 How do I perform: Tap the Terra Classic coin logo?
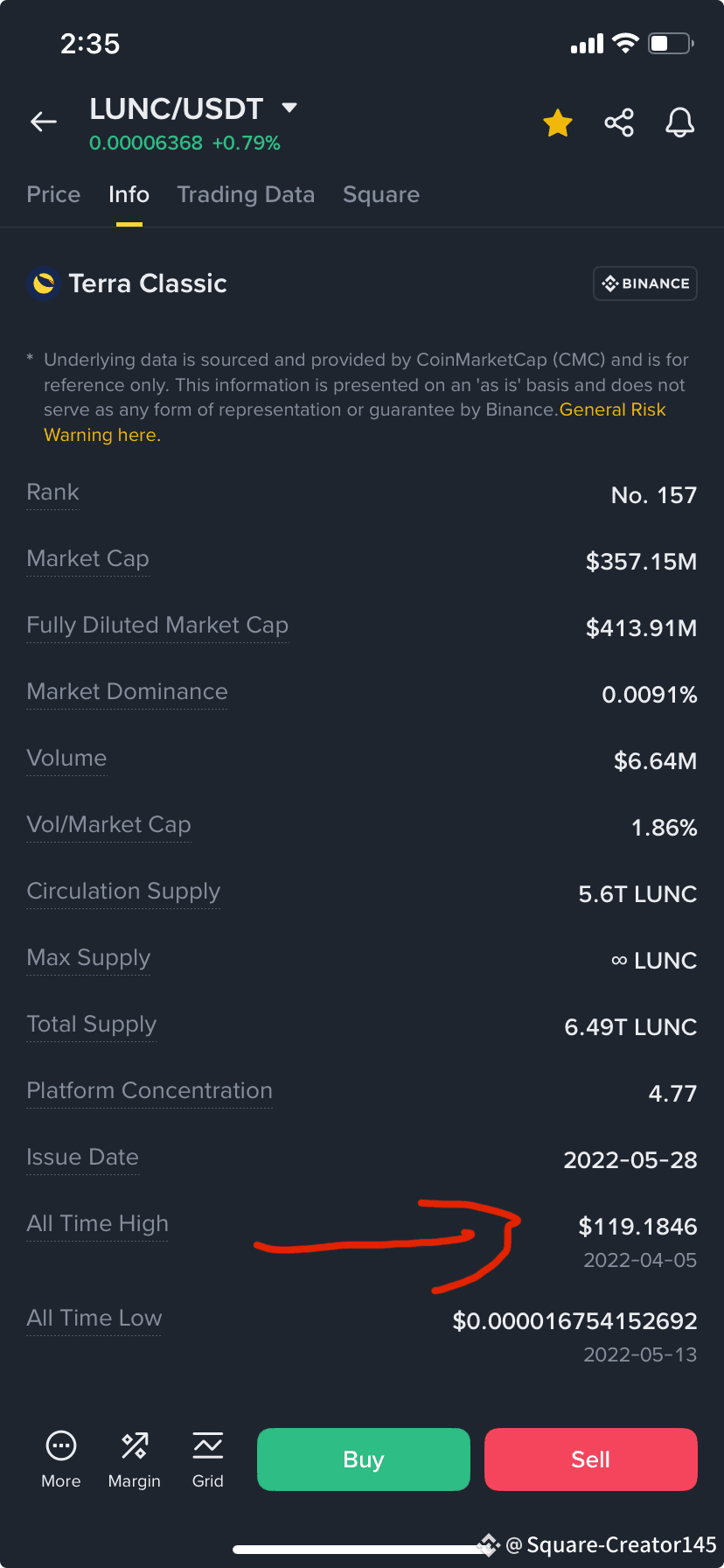click(x=43, y=283)
